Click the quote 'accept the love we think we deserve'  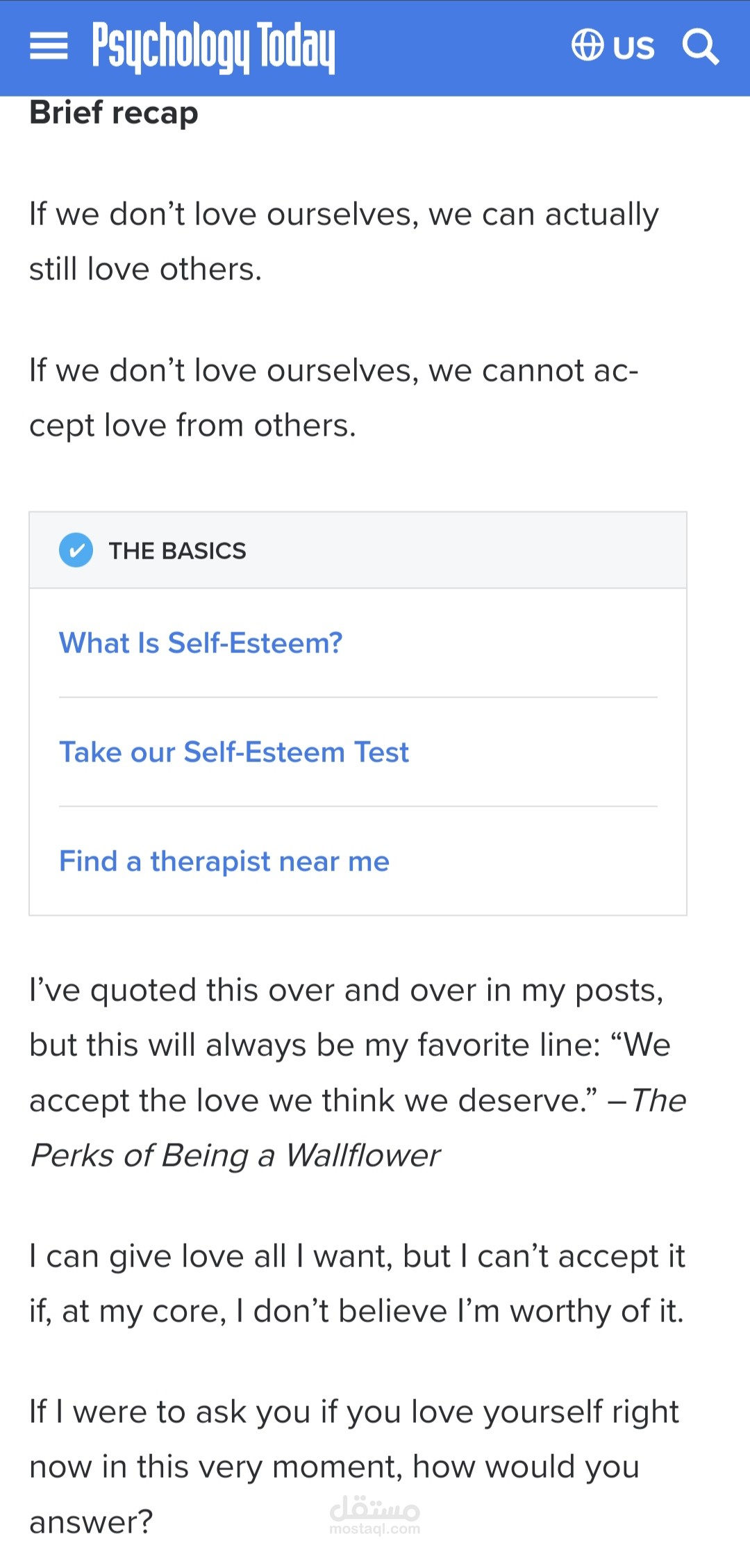pos(312,1100)
